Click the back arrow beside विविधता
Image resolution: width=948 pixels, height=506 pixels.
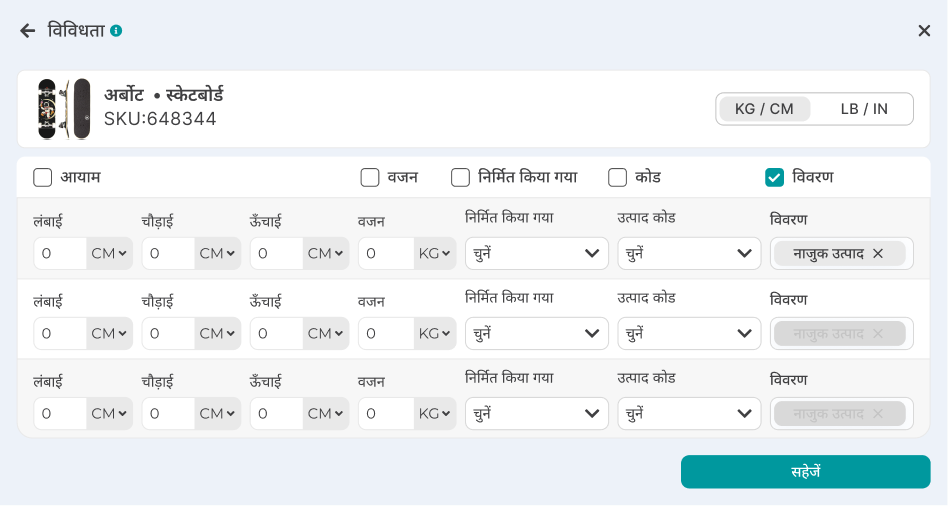[27, 31]
